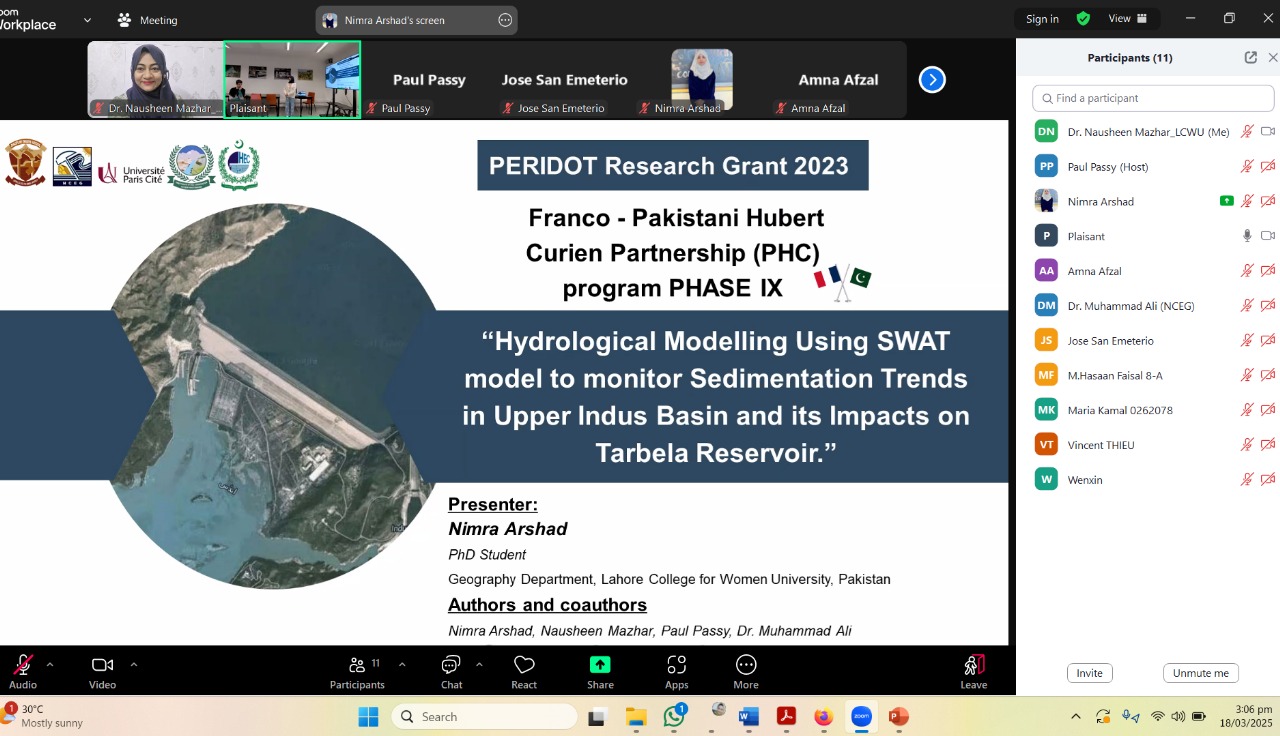This screenshot has height=736, width=1280.
Task: Close the Participants panel
Action: click(x=1273, y=58)
